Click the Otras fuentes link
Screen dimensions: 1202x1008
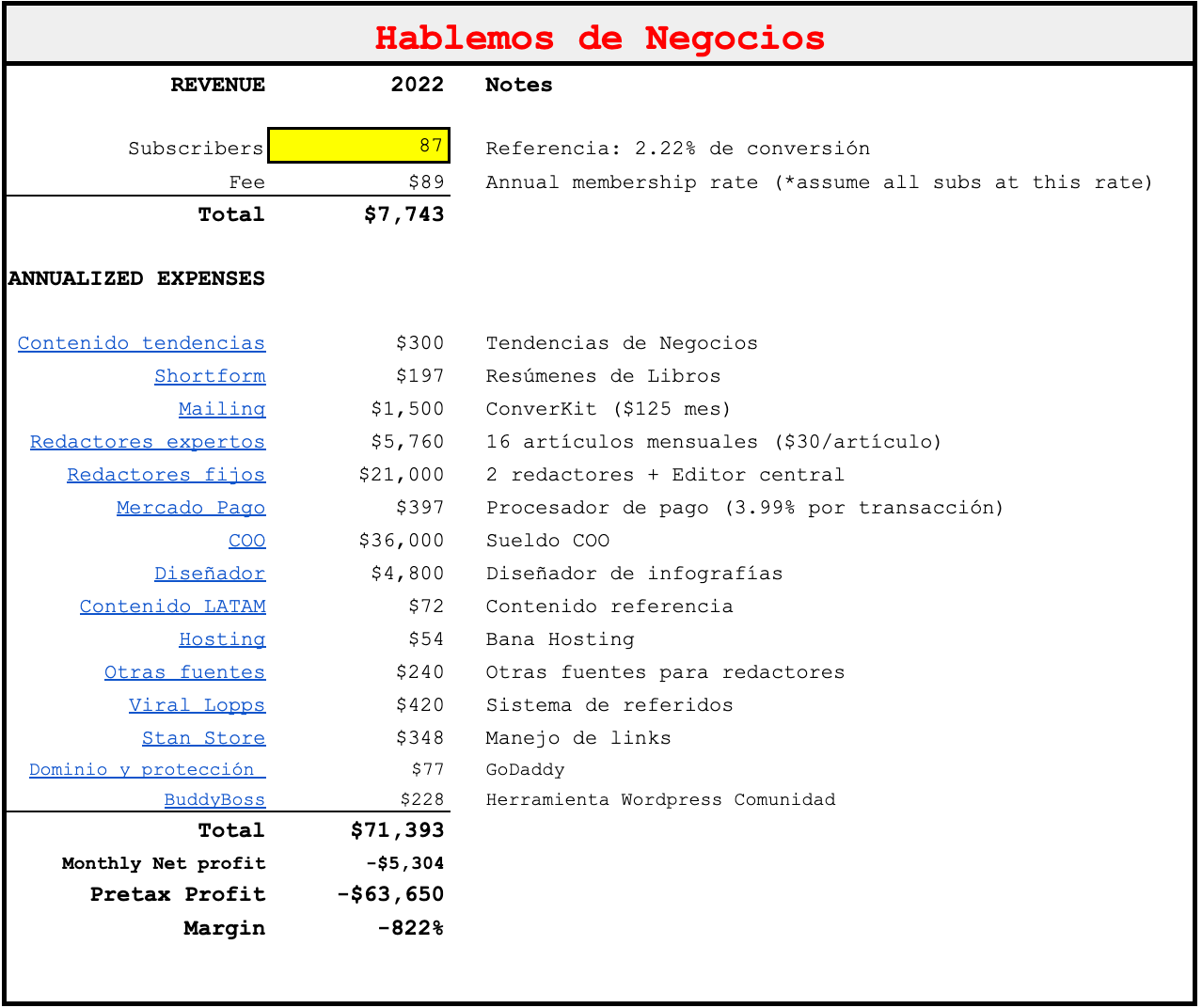pos(185,672)
